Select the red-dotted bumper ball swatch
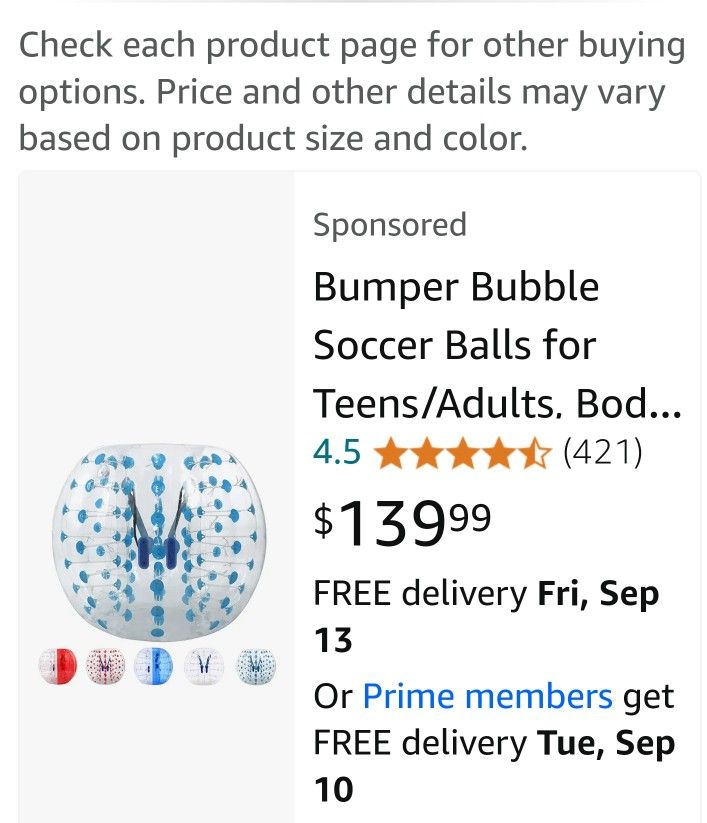The width and height of the screenshot is (707, 823). [107, 666]
